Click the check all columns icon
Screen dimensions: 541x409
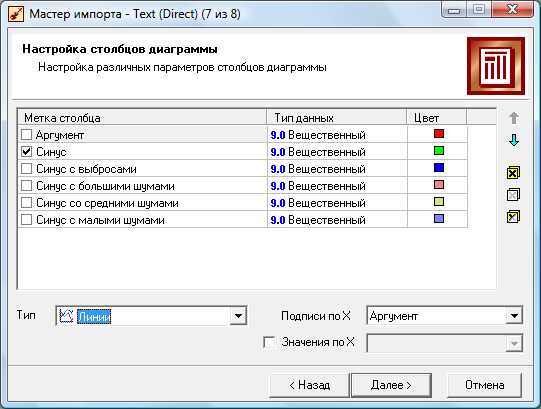[513, 172]
